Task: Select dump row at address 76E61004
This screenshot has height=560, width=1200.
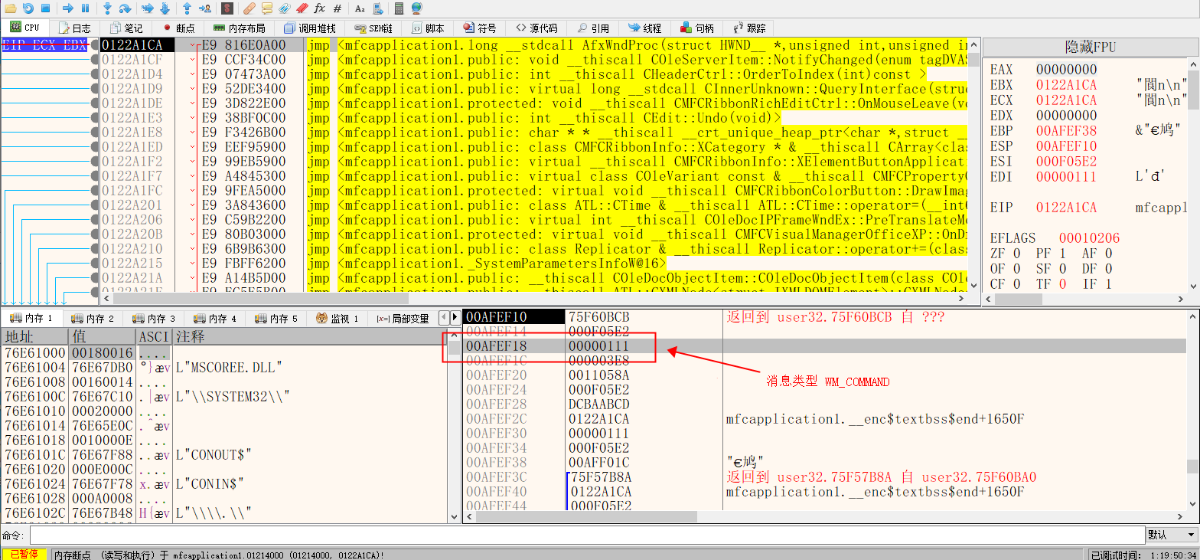Action: point(226,367)
